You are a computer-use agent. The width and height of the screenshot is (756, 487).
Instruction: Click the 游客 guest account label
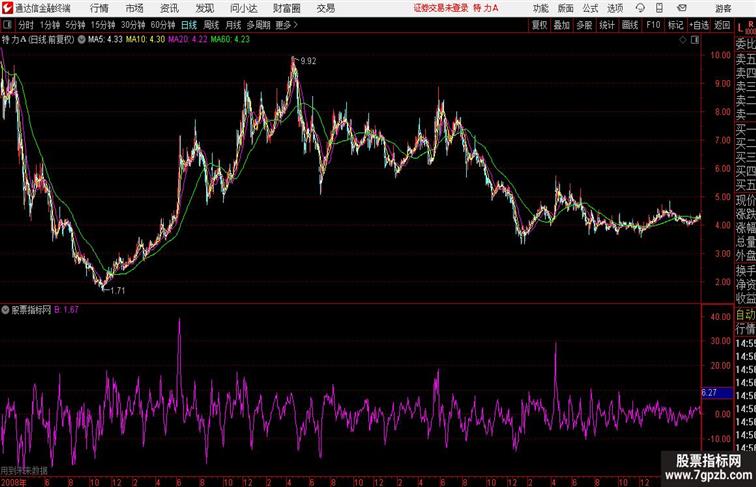723,8
